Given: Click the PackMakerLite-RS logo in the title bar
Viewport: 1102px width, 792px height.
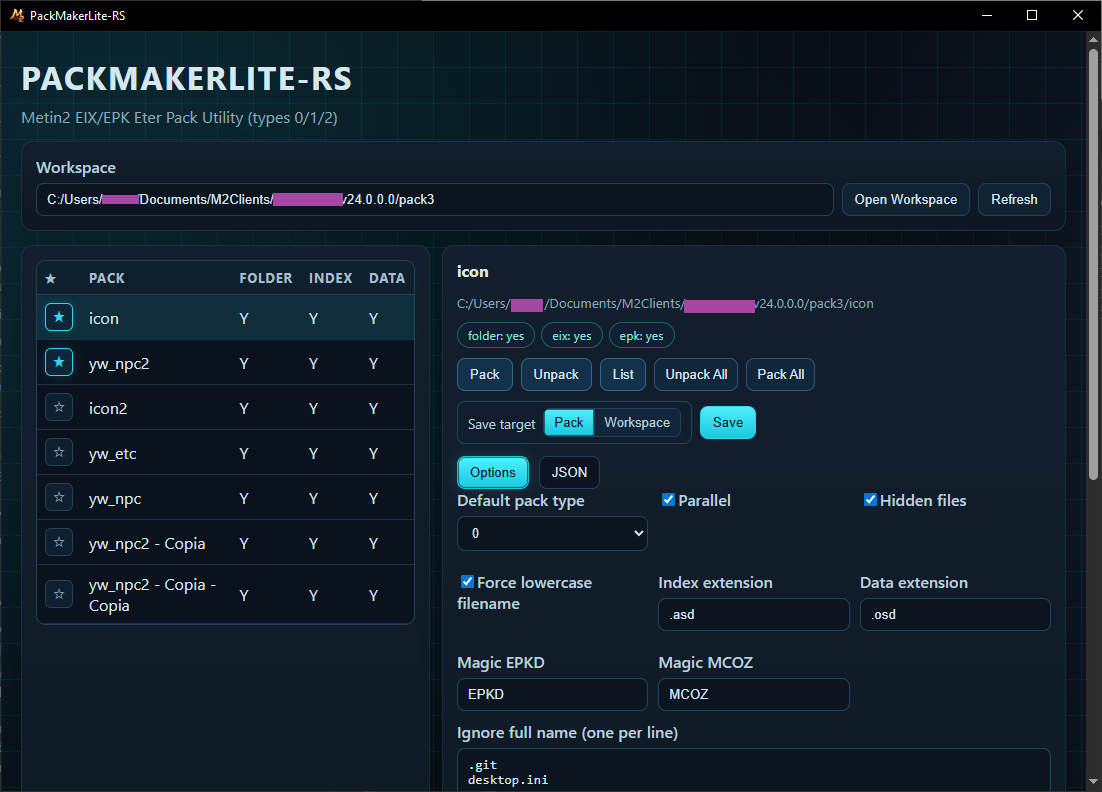Looking at the screenshot, I should tap(17, 15).
